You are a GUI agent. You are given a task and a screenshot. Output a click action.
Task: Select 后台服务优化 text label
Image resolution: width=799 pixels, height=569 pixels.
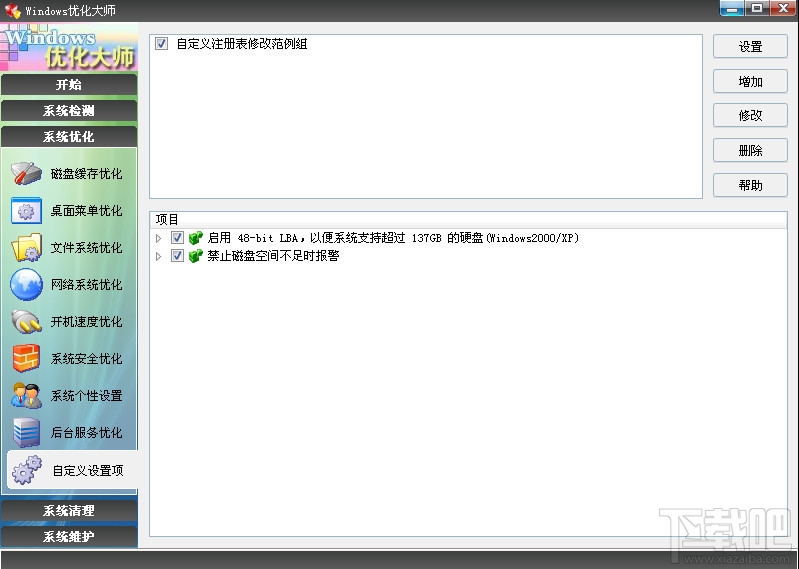point(86,433)
